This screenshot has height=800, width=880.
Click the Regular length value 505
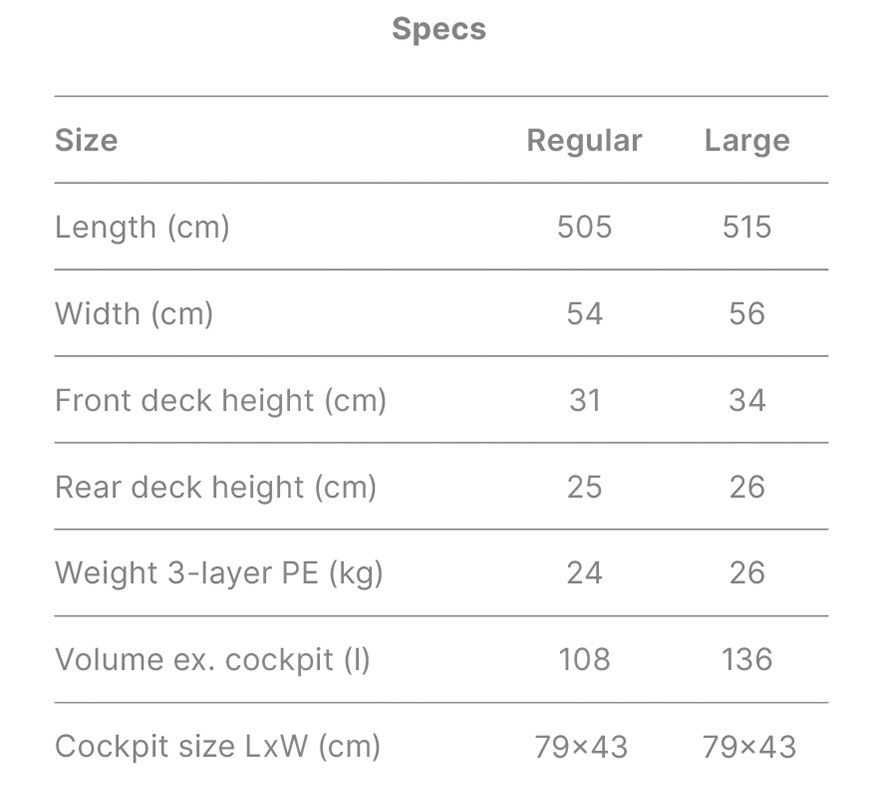[584, 227]
